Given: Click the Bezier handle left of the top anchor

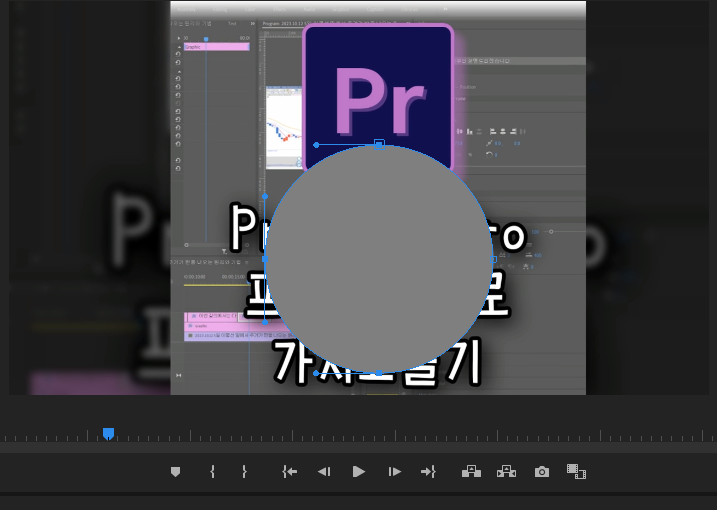Looking at the screenshot, I should (x=316, y=145).
